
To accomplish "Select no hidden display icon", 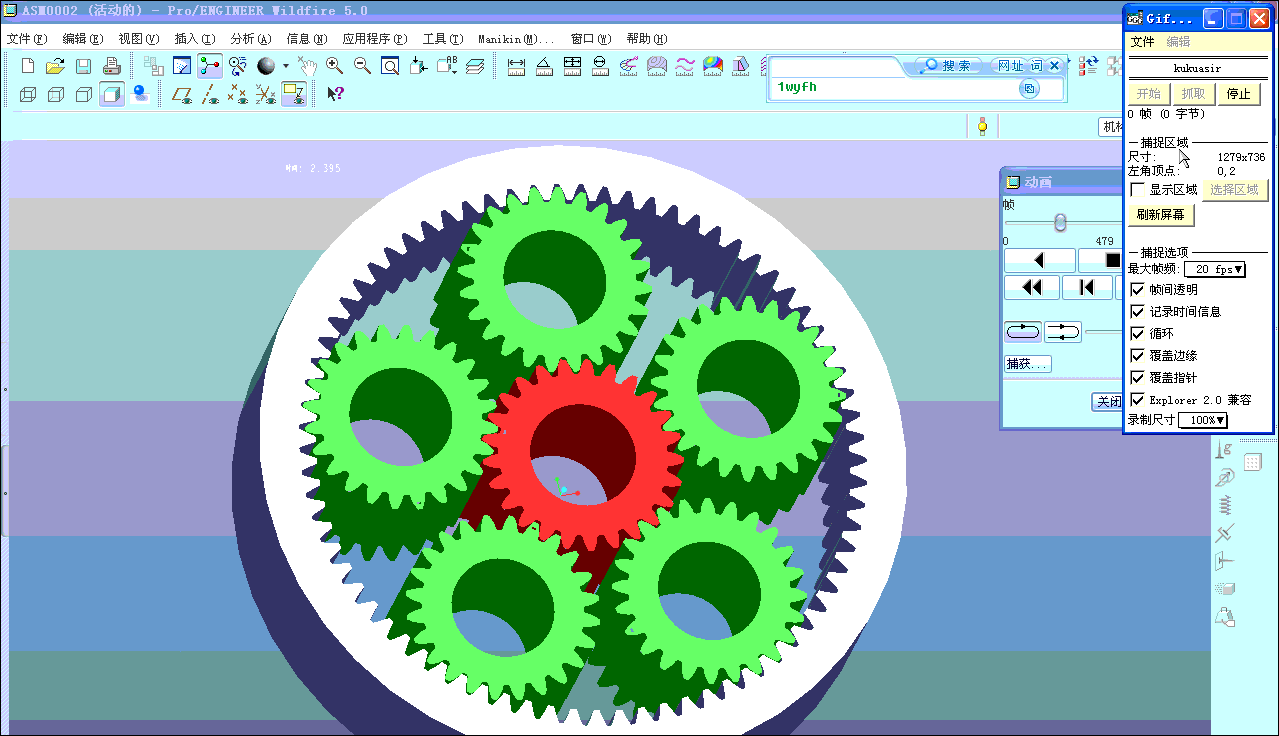I will [x=84, y=94].
